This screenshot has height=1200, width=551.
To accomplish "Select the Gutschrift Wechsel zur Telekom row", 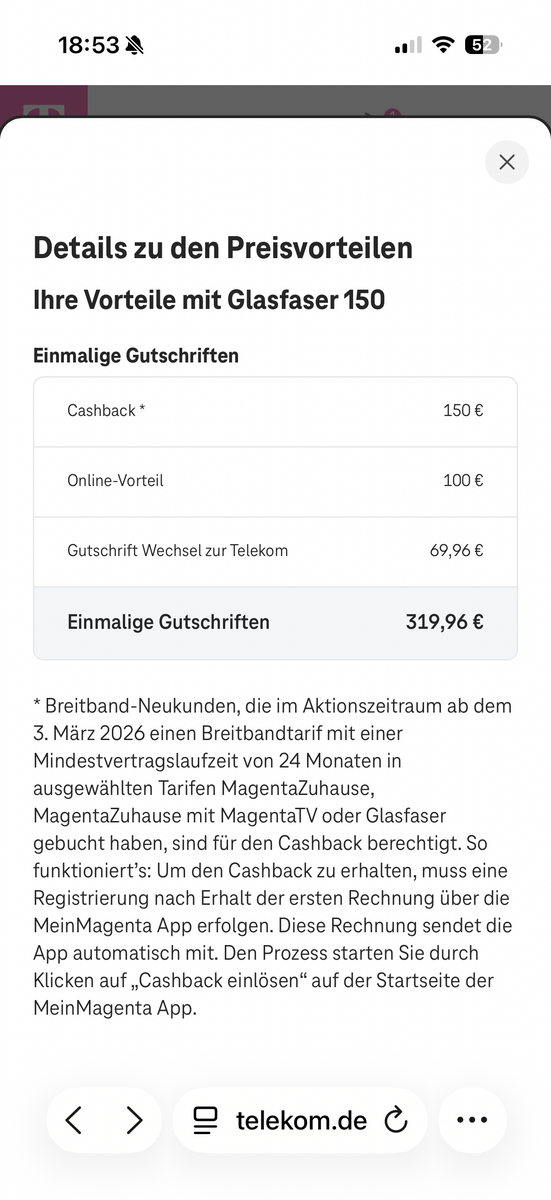I will point(275,551).
